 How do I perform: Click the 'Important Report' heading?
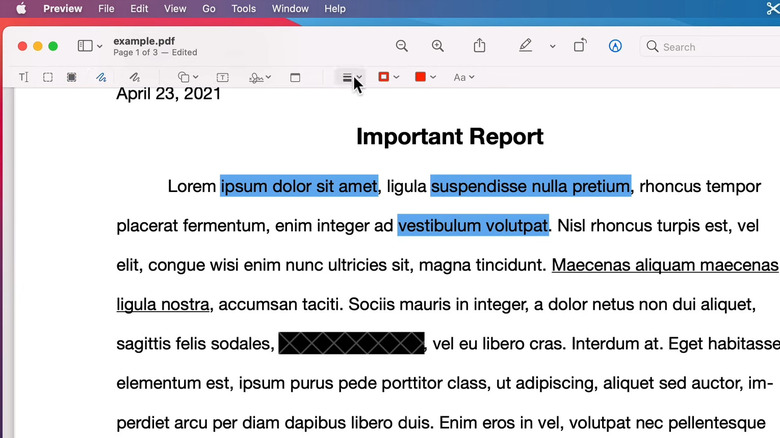450,136
